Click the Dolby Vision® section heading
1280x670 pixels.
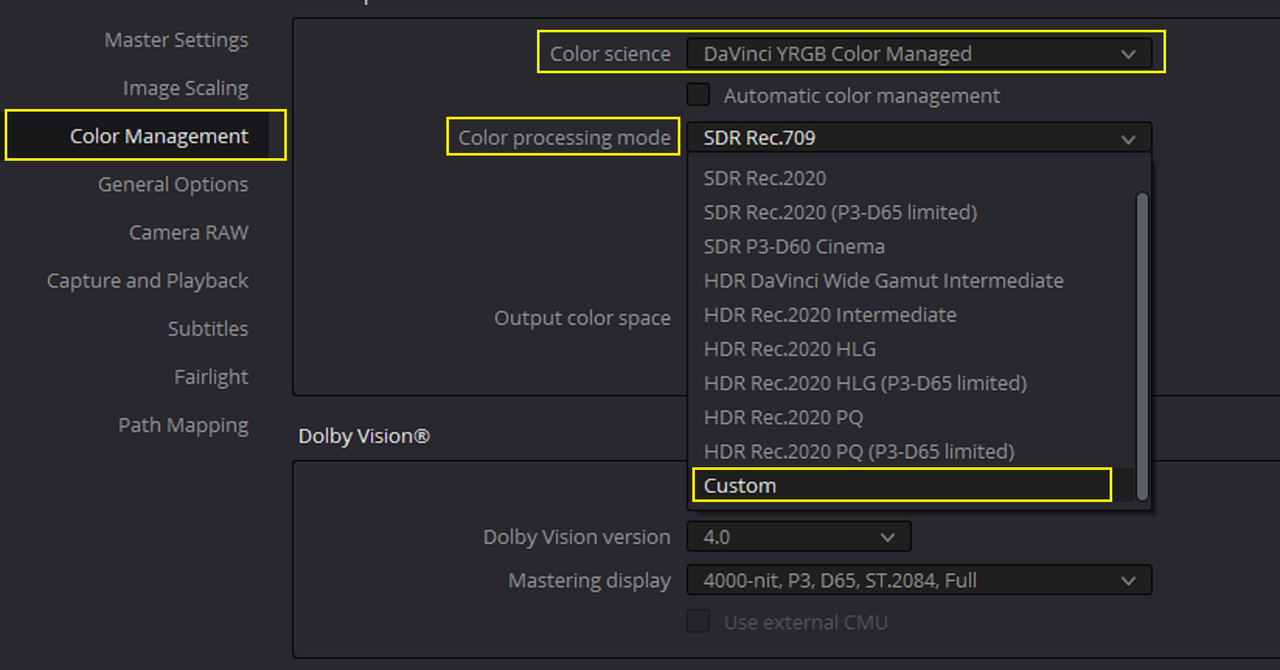(x=364, y=436)
